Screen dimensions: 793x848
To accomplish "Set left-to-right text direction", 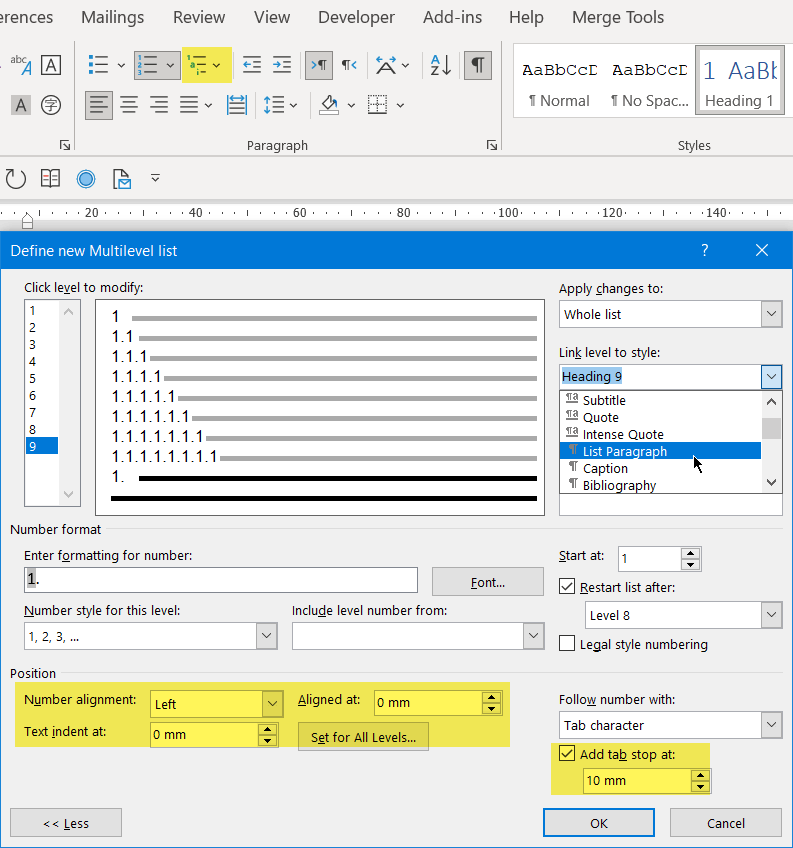I will pos(319,65).
